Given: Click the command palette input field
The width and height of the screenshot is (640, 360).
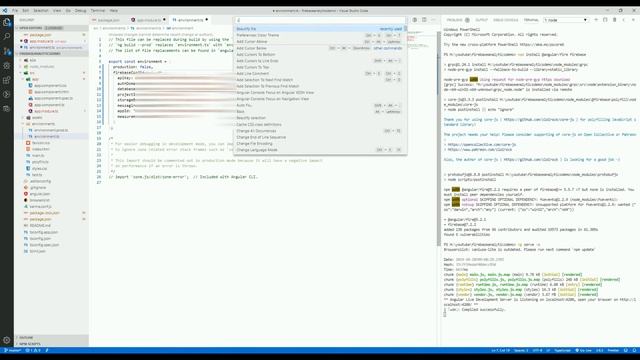Looking at the screenshot, I should coord(320,20).
